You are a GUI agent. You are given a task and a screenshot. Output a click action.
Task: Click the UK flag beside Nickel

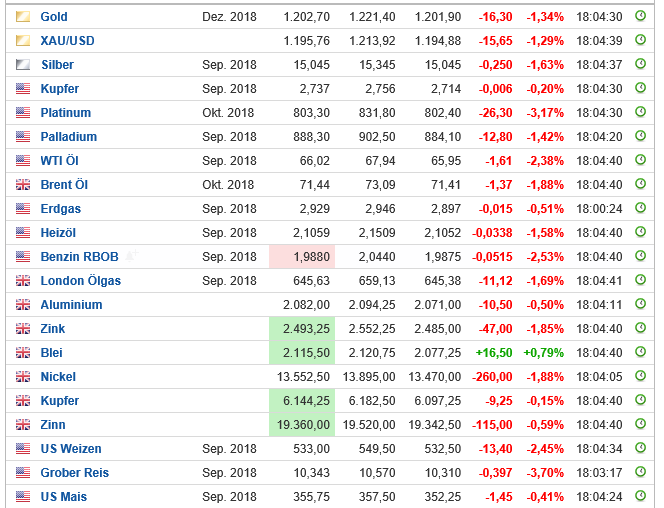pyautogui.click(x=22, y=377)
